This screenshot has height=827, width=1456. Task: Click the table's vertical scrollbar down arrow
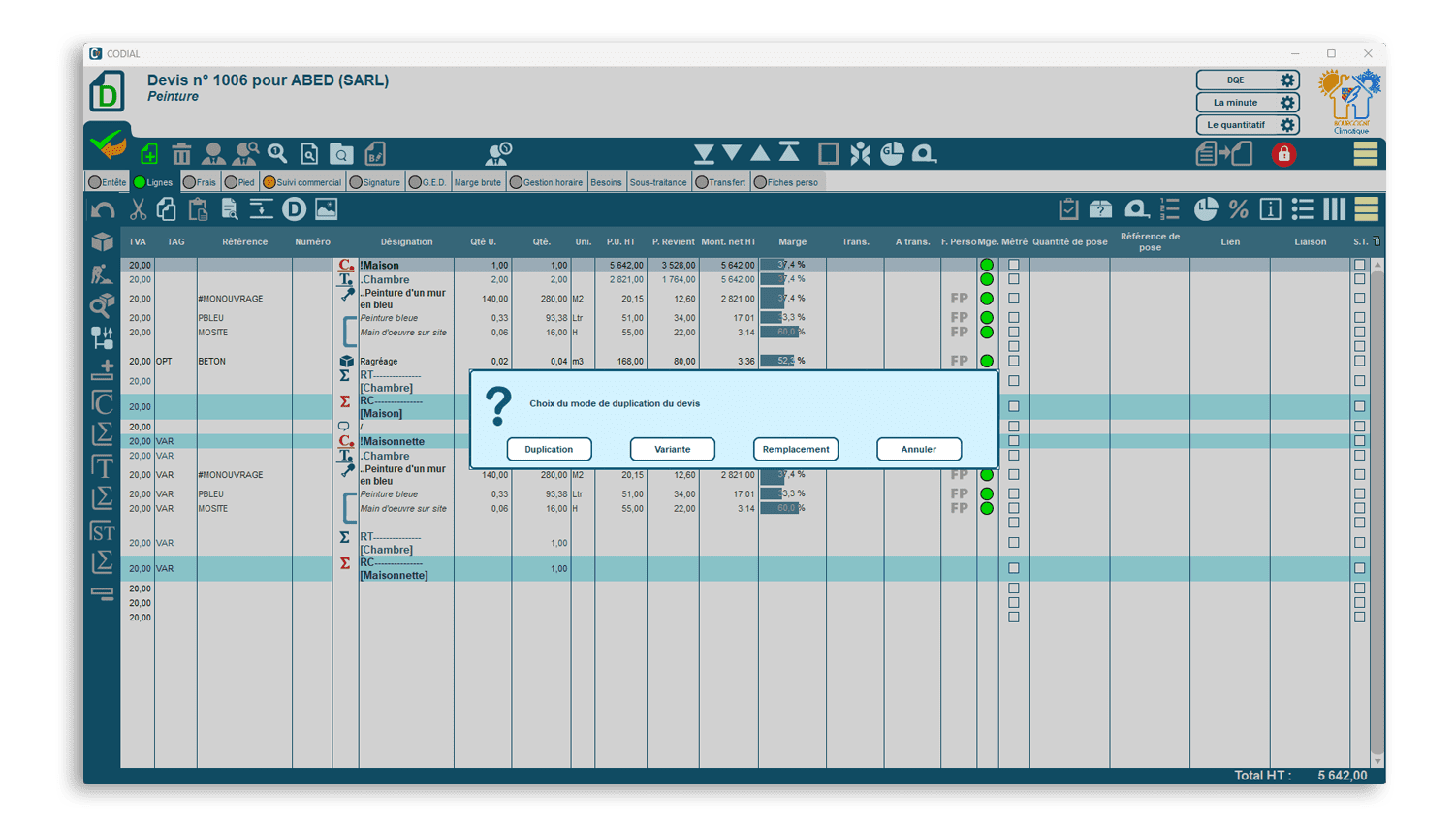tap(1377, 761)
